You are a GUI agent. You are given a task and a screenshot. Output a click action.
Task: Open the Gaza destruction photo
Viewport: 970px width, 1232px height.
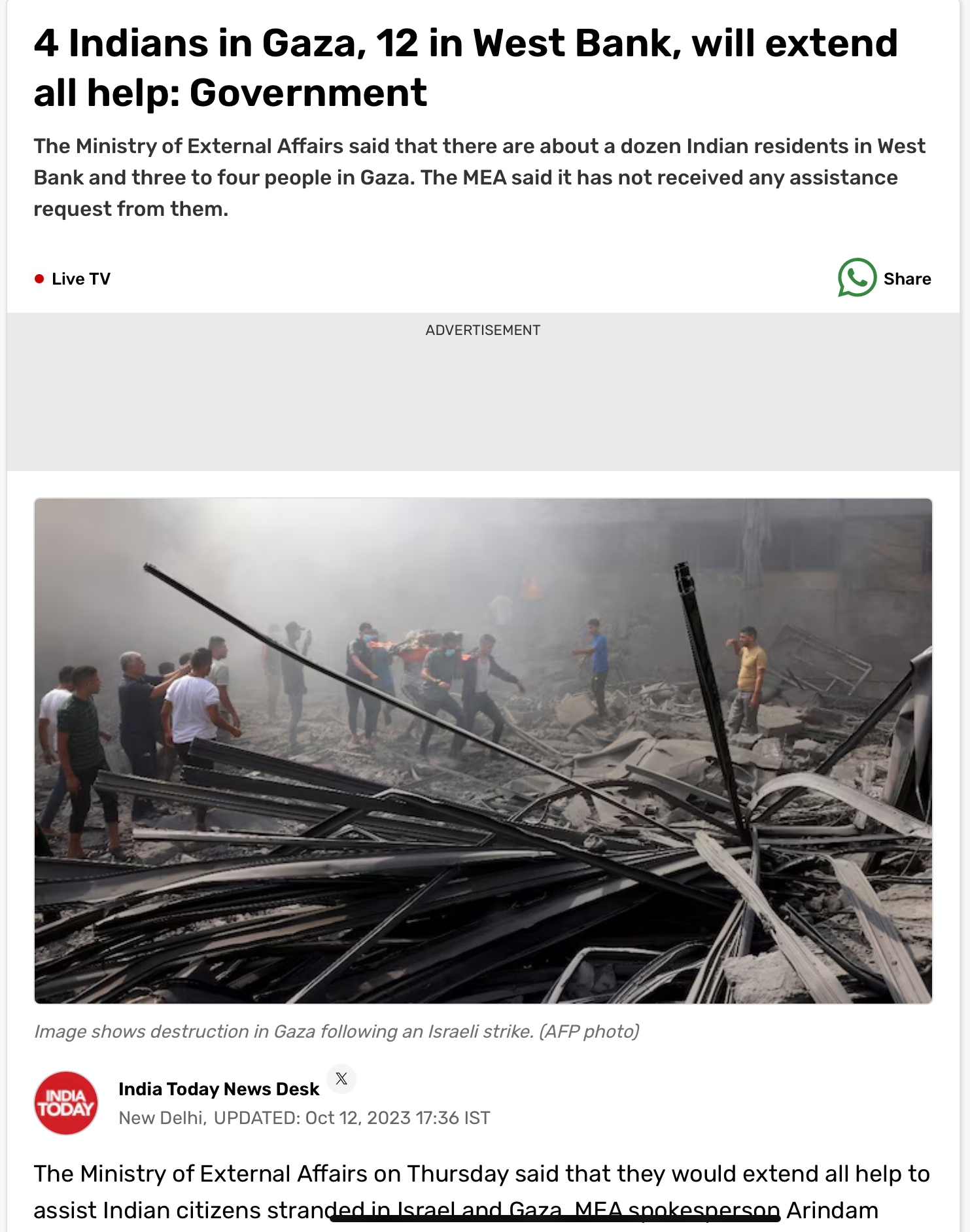[x=483, y=751]
